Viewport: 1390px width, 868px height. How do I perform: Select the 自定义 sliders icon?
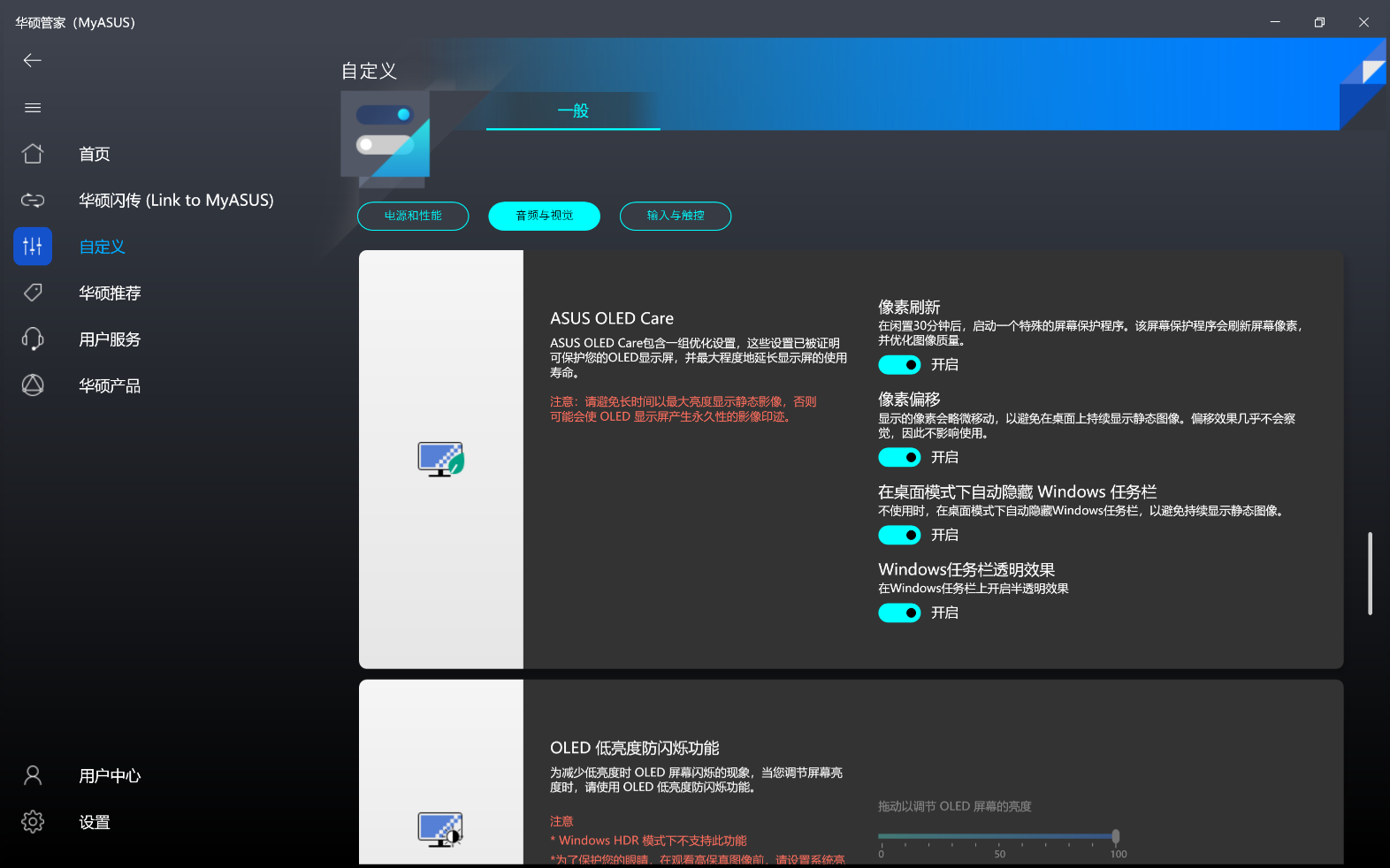pyautogui.click(x=33, y=247)
